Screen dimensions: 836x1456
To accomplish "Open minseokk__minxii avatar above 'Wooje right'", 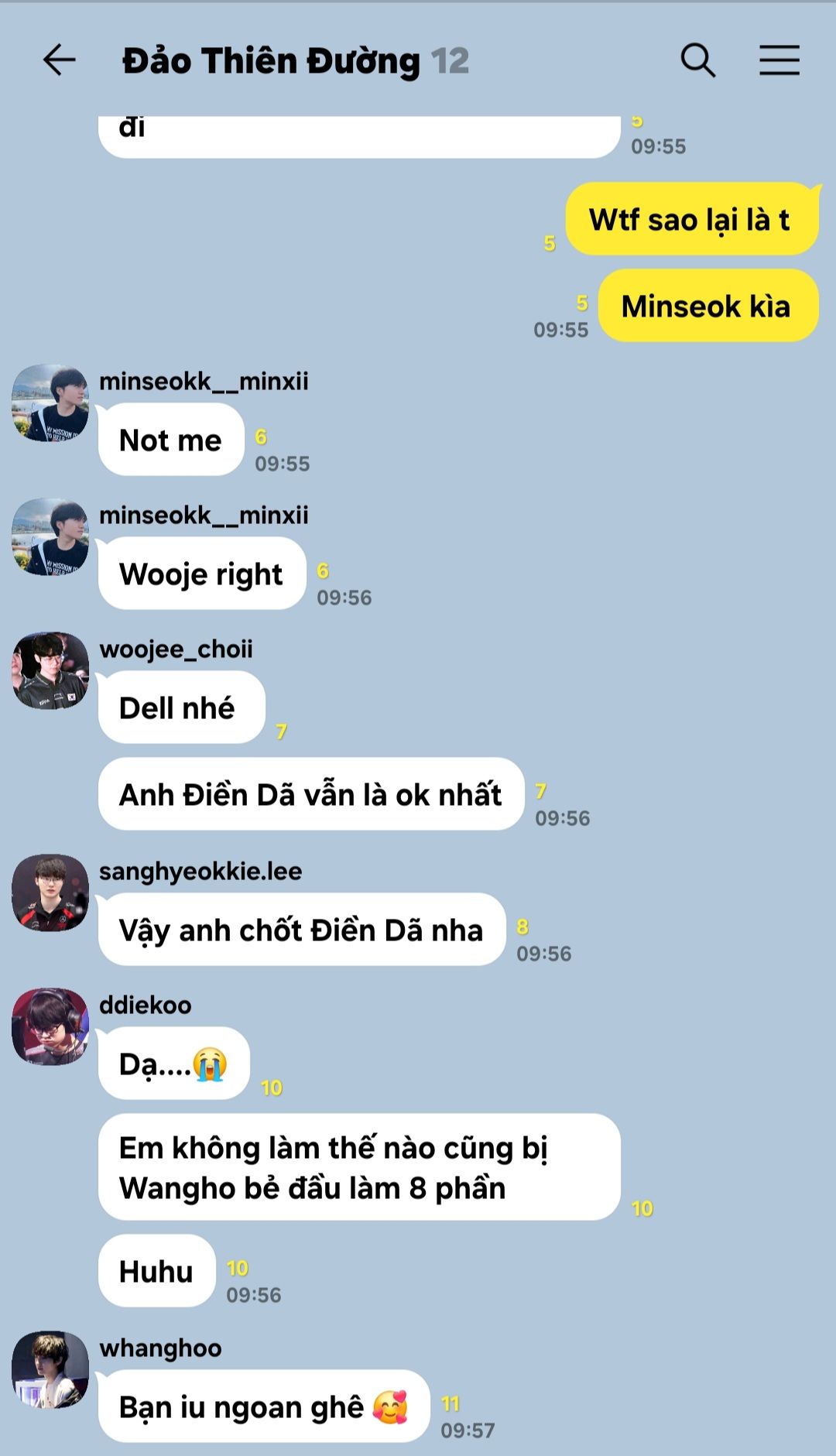I will click(50, 536).
